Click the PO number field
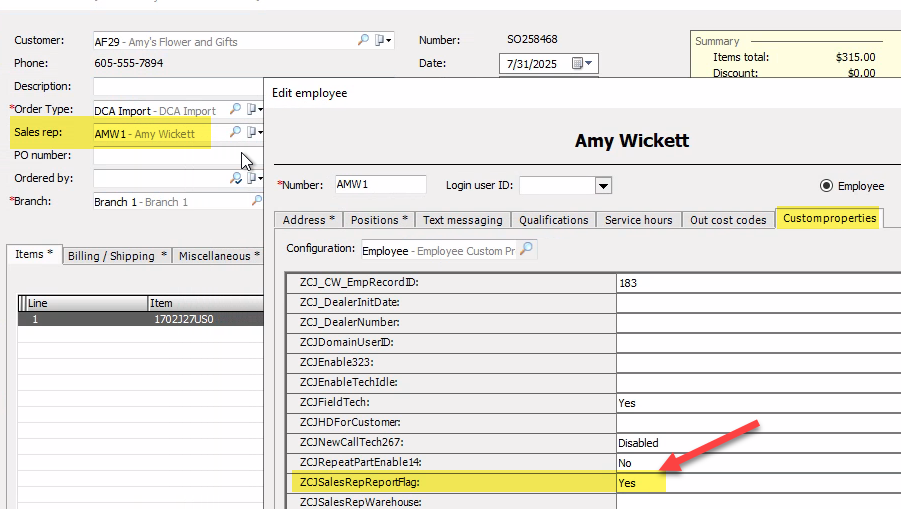 178,155
